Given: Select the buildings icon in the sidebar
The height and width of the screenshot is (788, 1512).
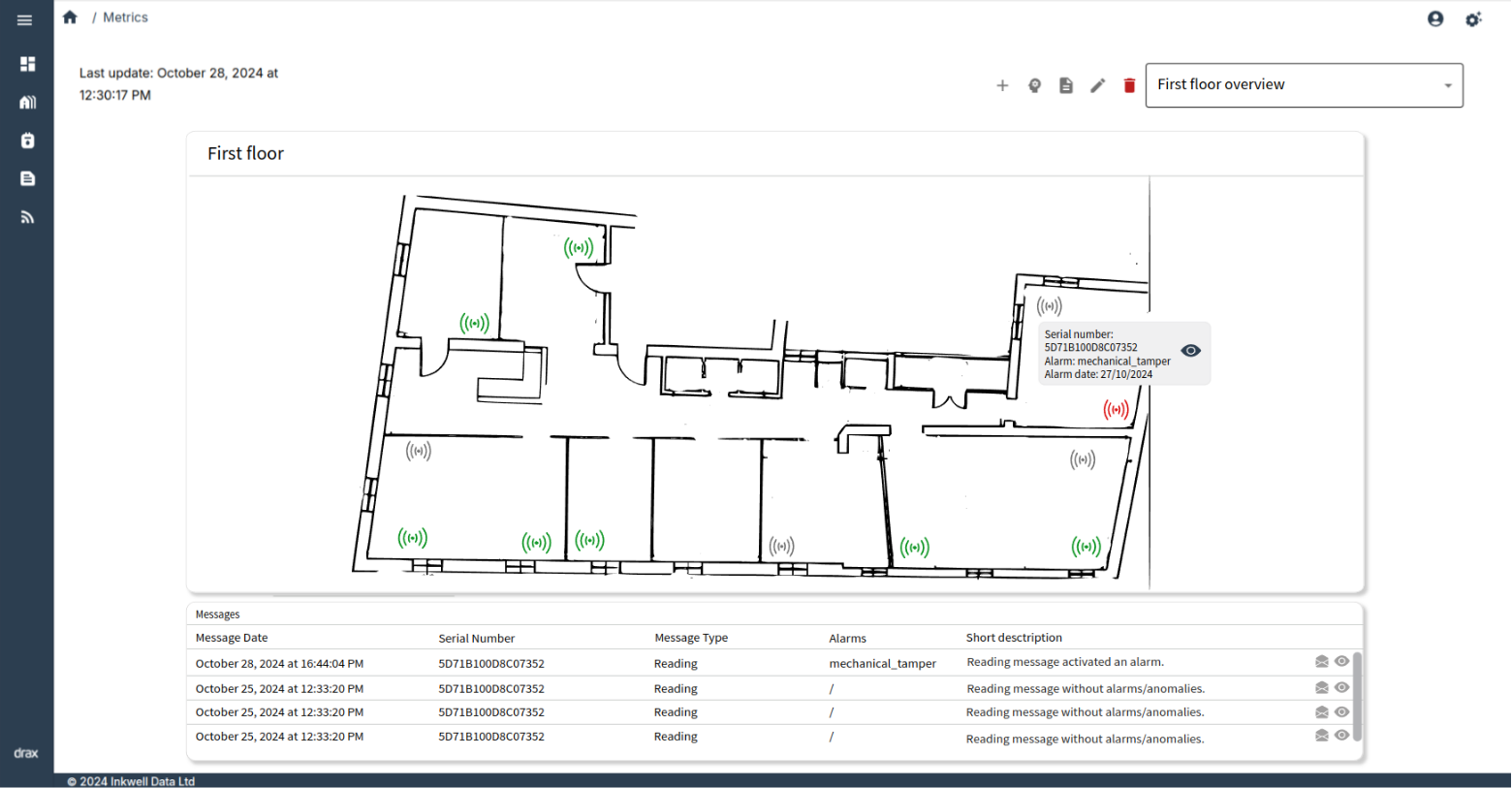Looking at the screenshot, I should coord(26,102).
